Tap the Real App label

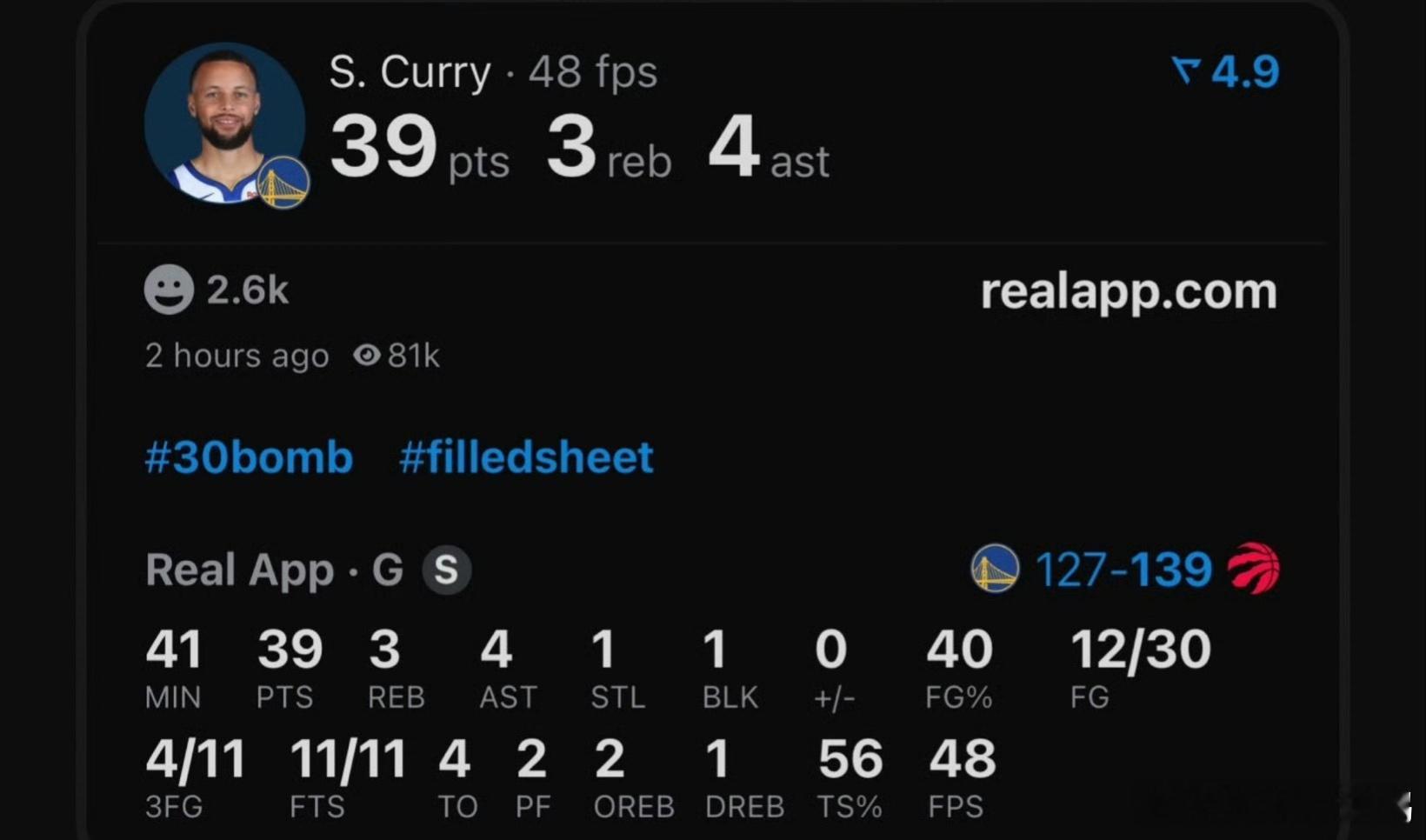click(239, 570)
